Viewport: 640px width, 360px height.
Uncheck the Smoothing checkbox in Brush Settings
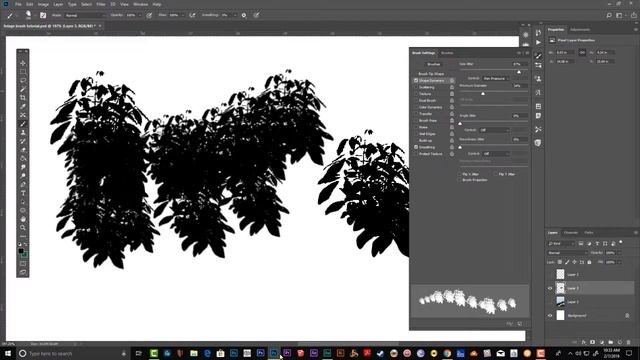click(x=416, y=147)
